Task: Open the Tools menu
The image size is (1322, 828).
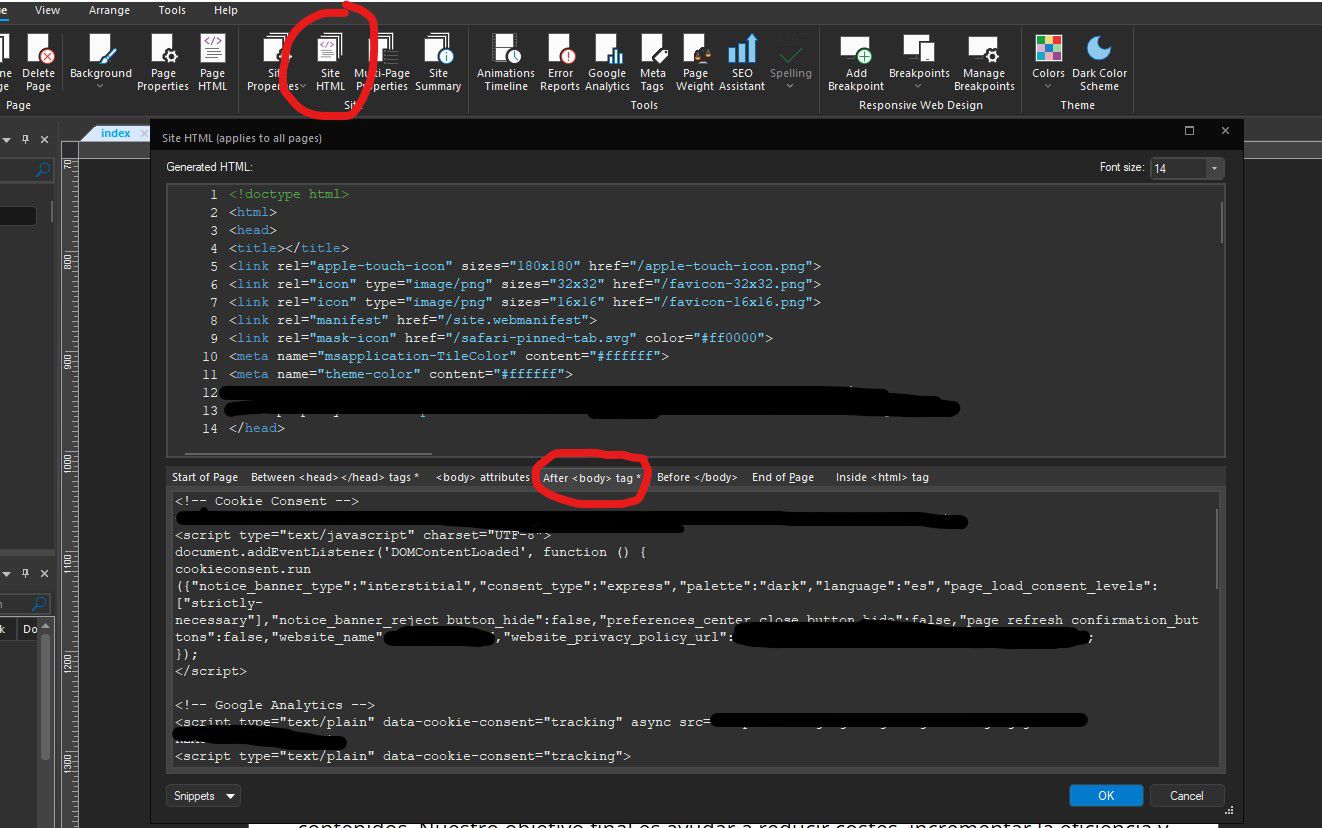Action: pyautogui.click(x=172, y=10)
